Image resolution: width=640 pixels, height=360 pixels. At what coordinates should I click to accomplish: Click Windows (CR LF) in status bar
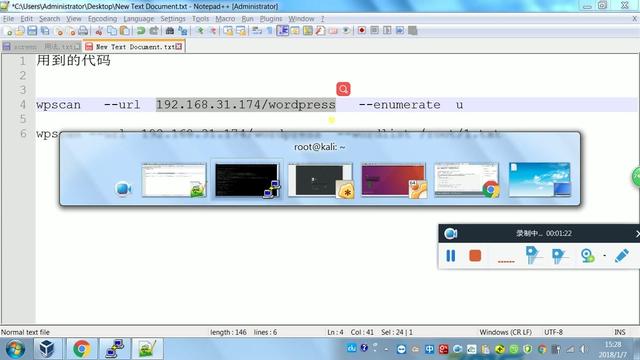[505, 332]
